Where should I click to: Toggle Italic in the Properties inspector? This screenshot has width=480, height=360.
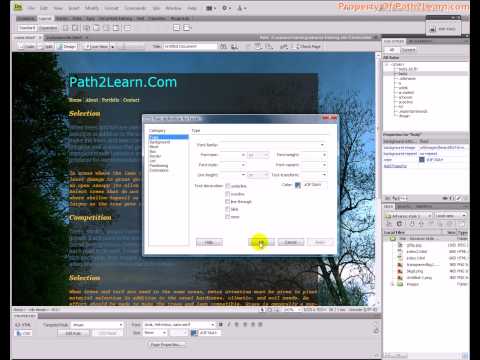pos(229,324)
